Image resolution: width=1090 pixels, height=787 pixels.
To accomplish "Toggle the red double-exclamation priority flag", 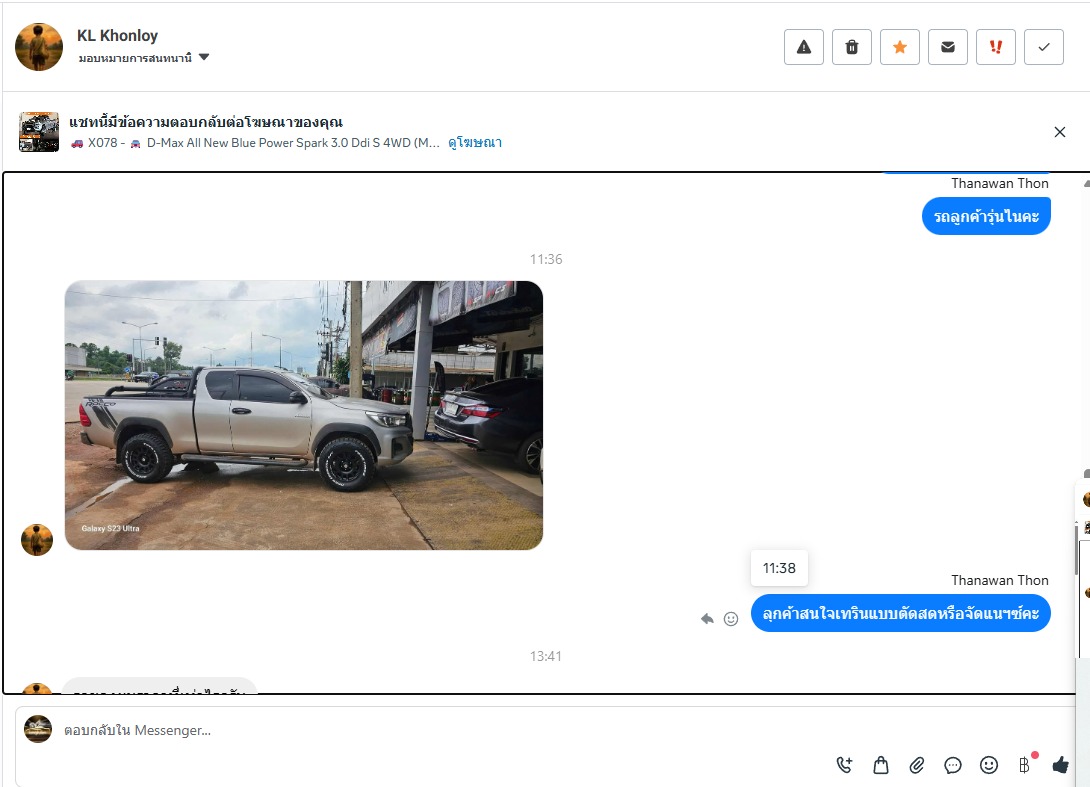I will 996,47.
